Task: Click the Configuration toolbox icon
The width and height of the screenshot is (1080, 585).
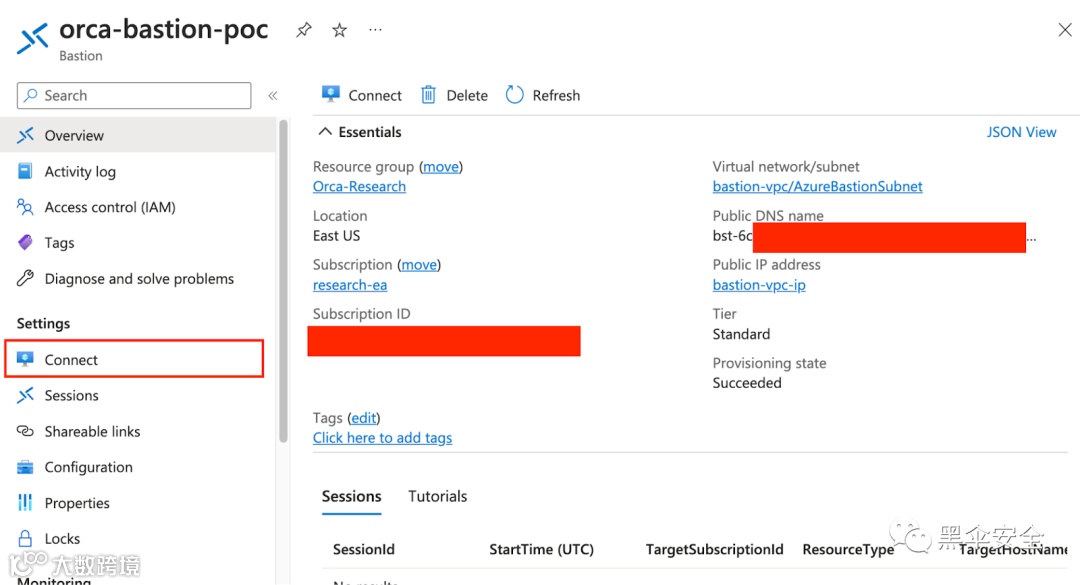Action: tap(25, 467)
